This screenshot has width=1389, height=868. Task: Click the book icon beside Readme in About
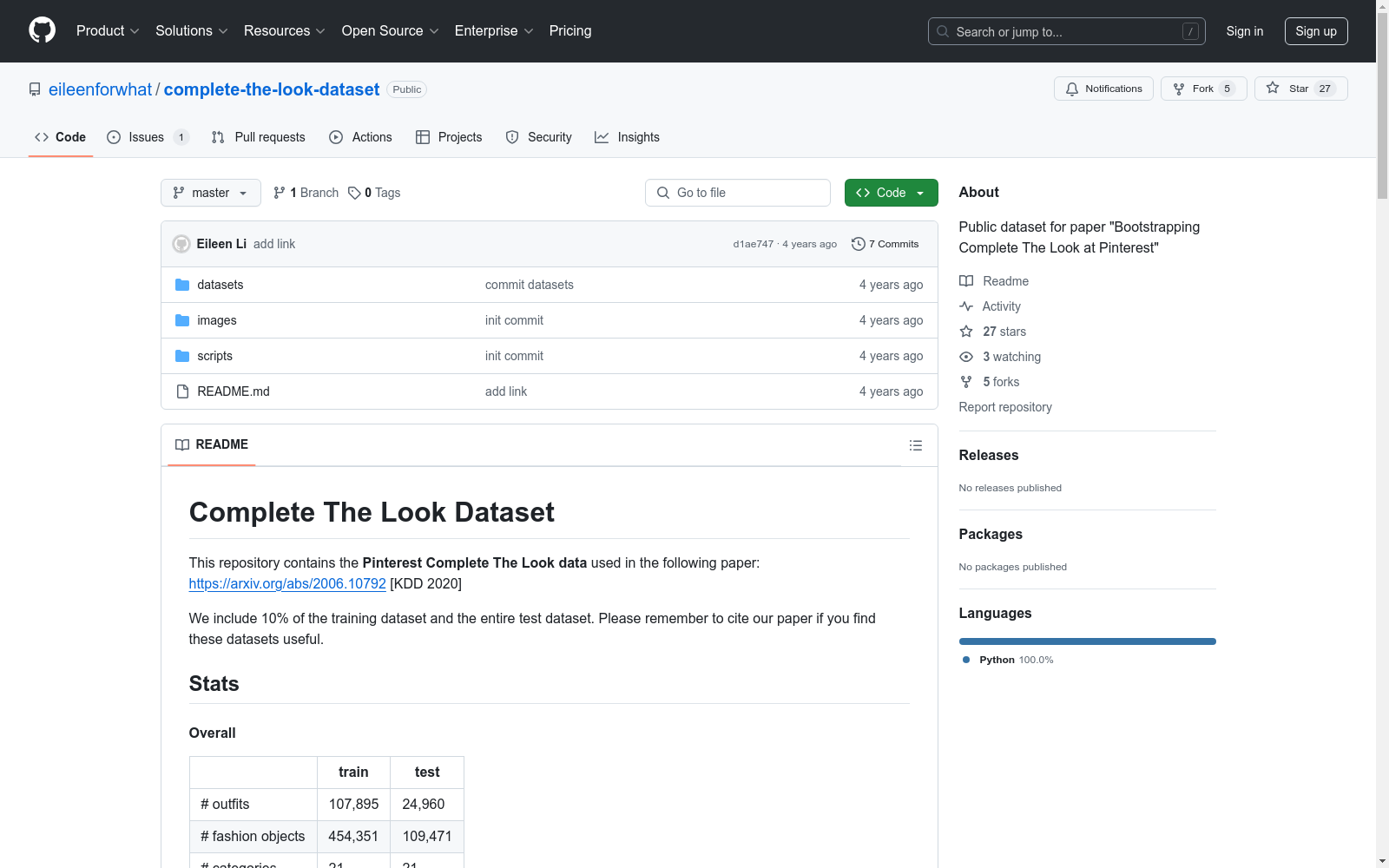pos(966,281)
